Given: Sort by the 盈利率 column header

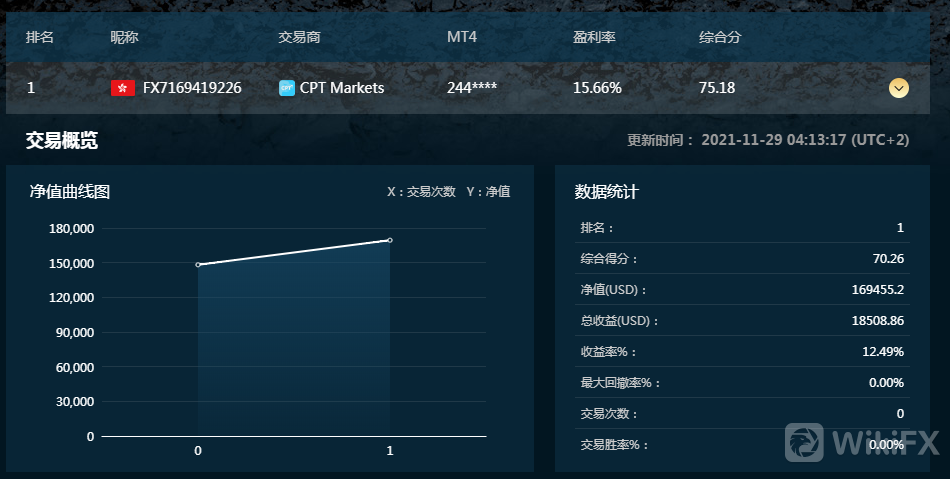Looking at the screenshot, I should tap(594, 37).
